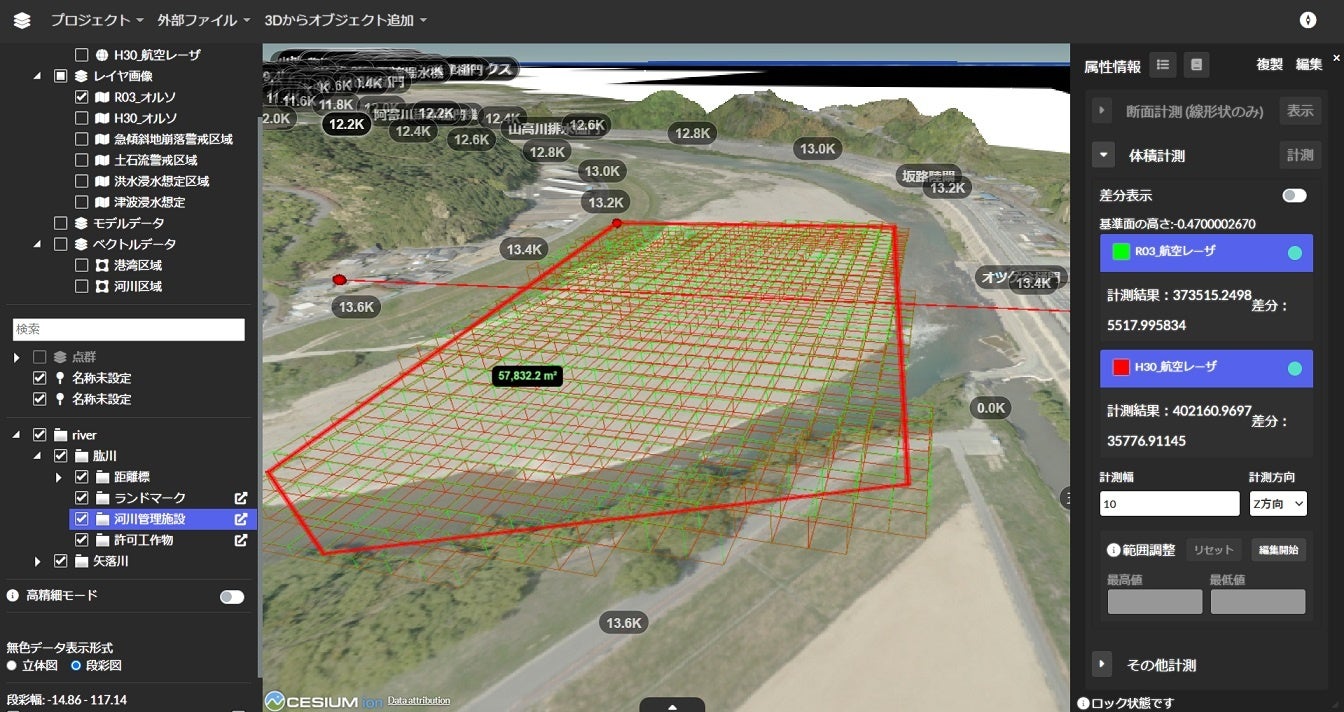Expand 点群 tree node
1344x712 pixels.
coord(16,357)
